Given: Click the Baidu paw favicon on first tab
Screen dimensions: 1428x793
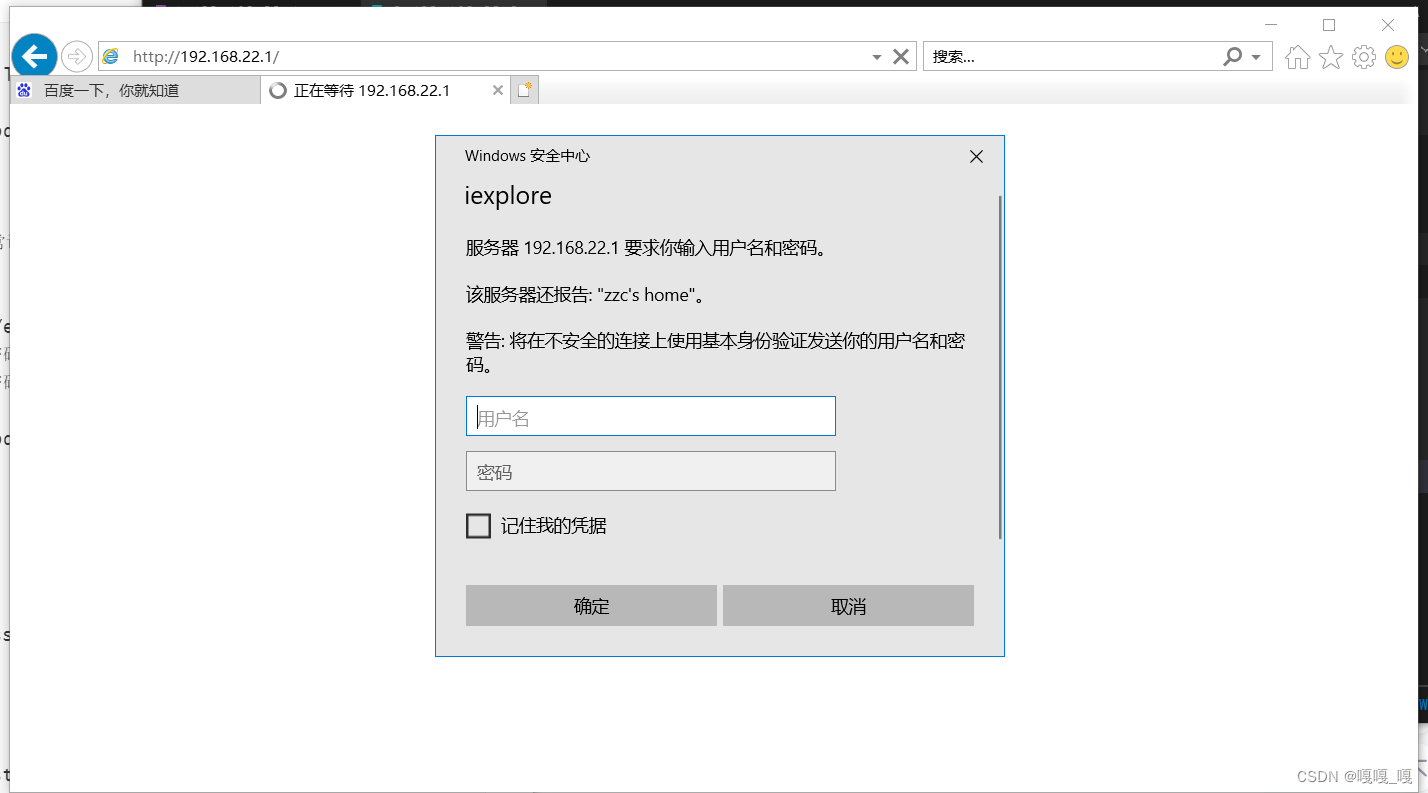Looking at the screenshot, I should click(x=25, y=90).
